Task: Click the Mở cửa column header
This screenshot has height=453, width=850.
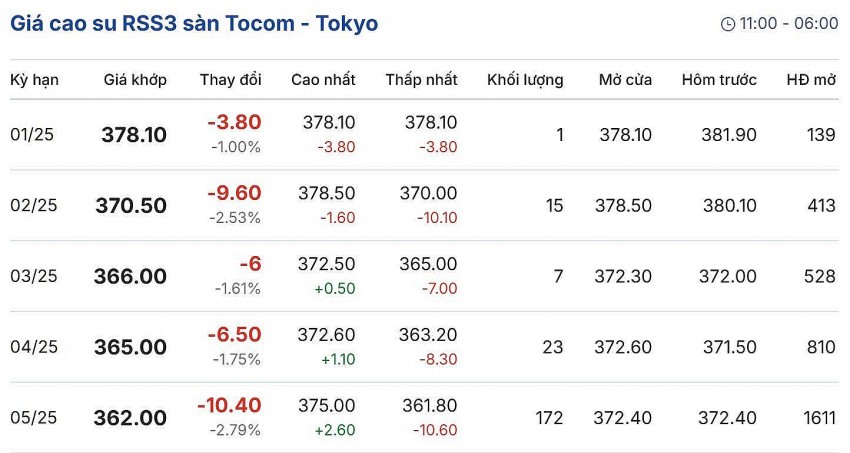Action: point(625,80)
